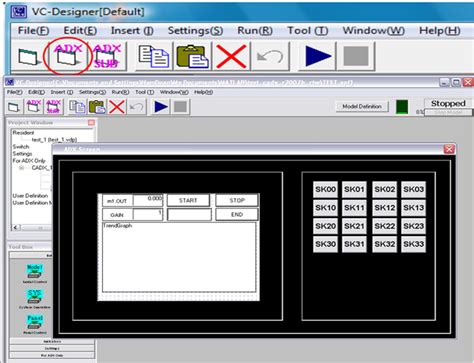The height and width of the screenshot is (363, 474).
Task: Click the small copy icon in lower window toolbar
Action: [77, 107]
